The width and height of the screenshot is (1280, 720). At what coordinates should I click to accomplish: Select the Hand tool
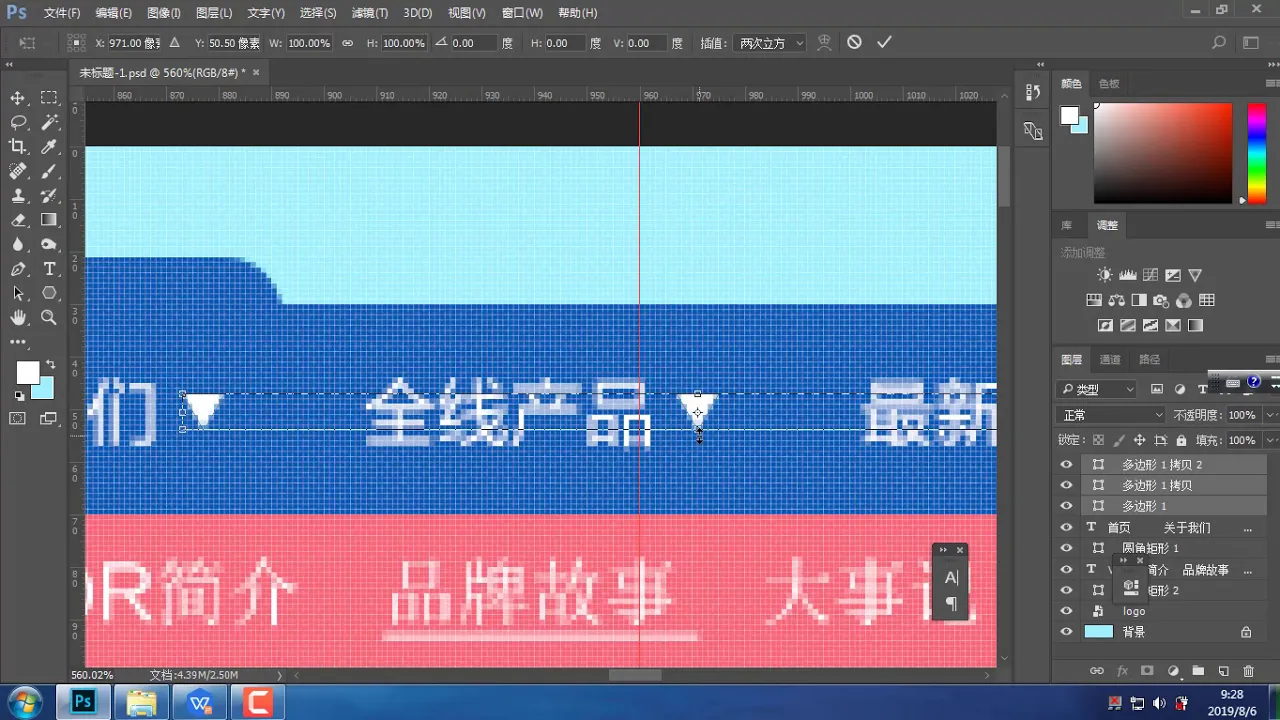(x=18, y=318)
